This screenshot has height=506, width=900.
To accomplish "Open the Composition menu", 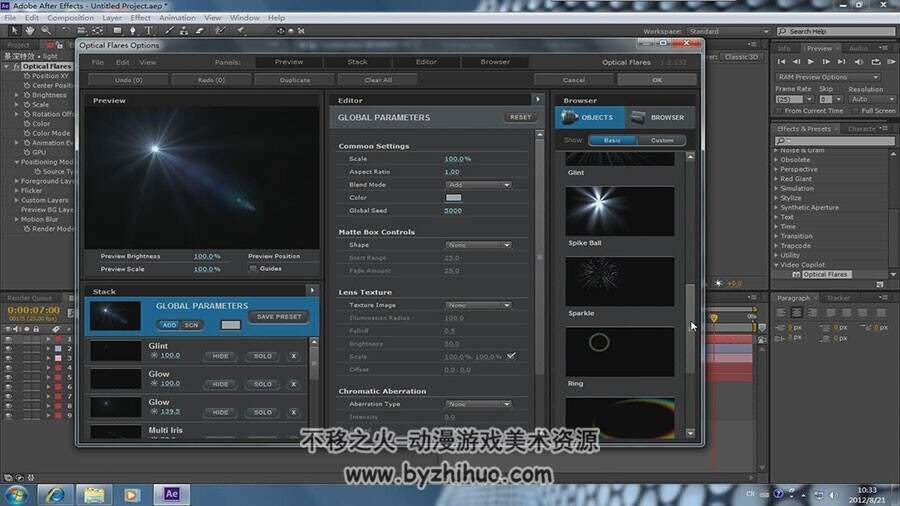I will (x=71, y=18).
